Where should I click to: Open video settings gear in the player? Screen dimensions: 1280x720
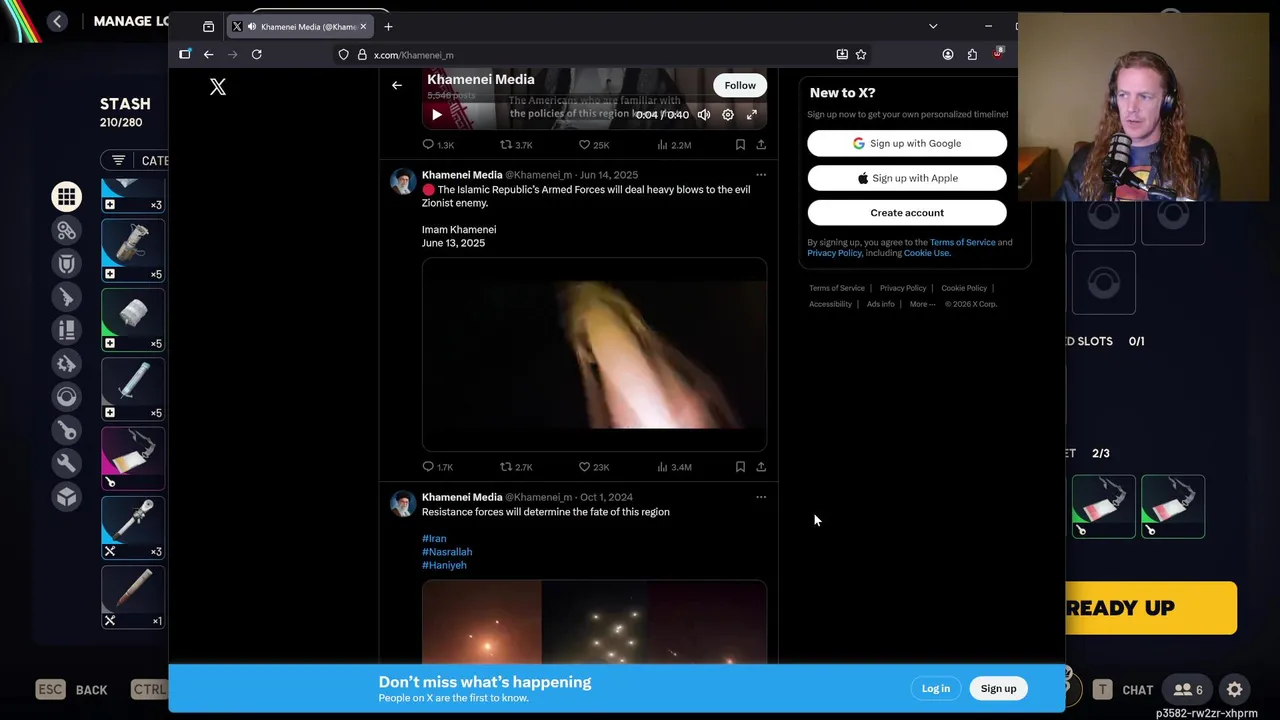(728, 115)
